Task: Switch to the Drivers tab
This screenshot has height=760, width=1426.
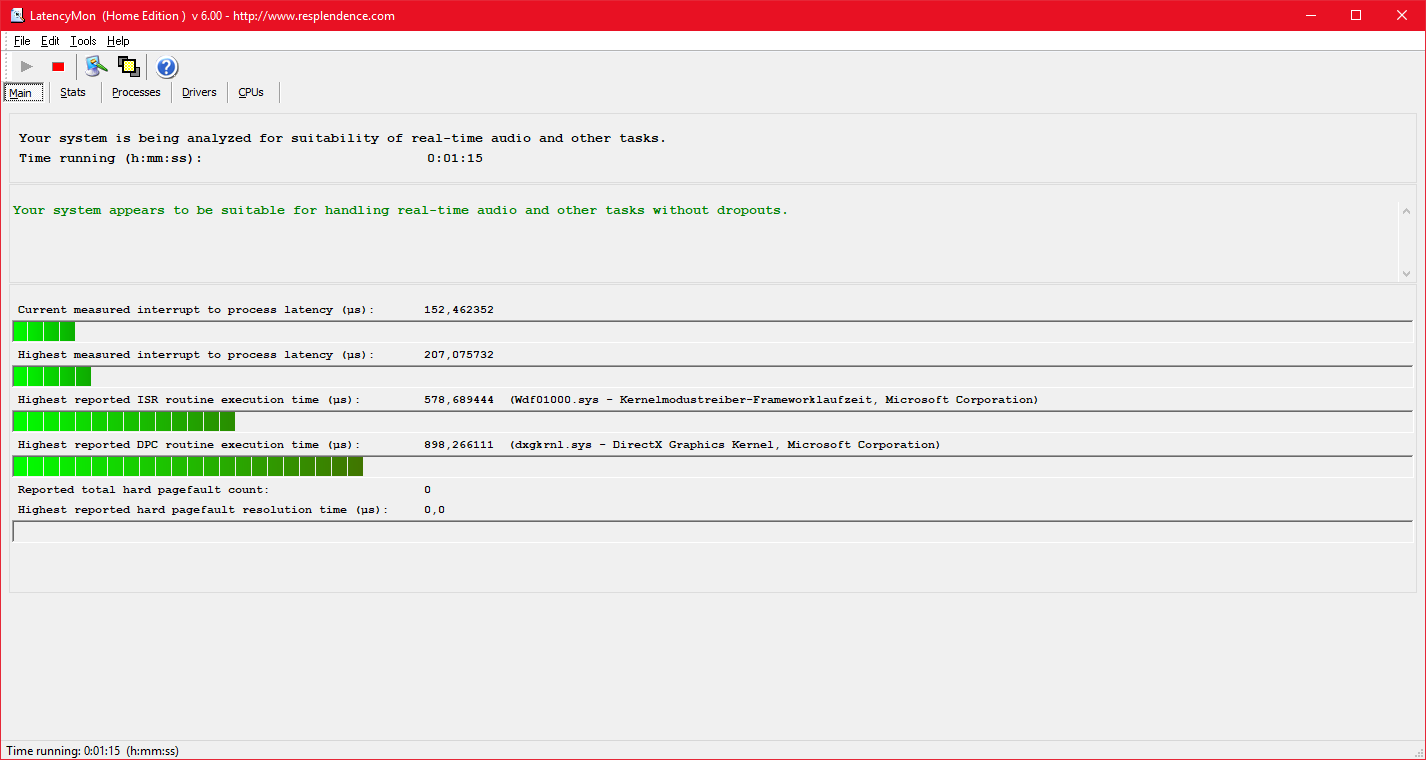Action: coord(199,92)
